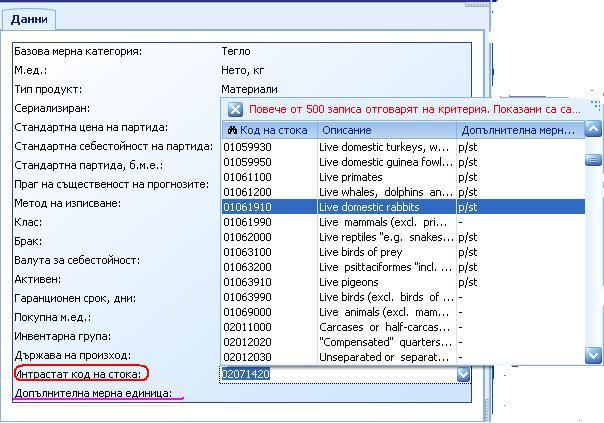Image resolution: width=604 pixels, height=423 pixels.
Task: Select row 02011000 Carcases or half-carcases
Action: (x=403, y=327)
